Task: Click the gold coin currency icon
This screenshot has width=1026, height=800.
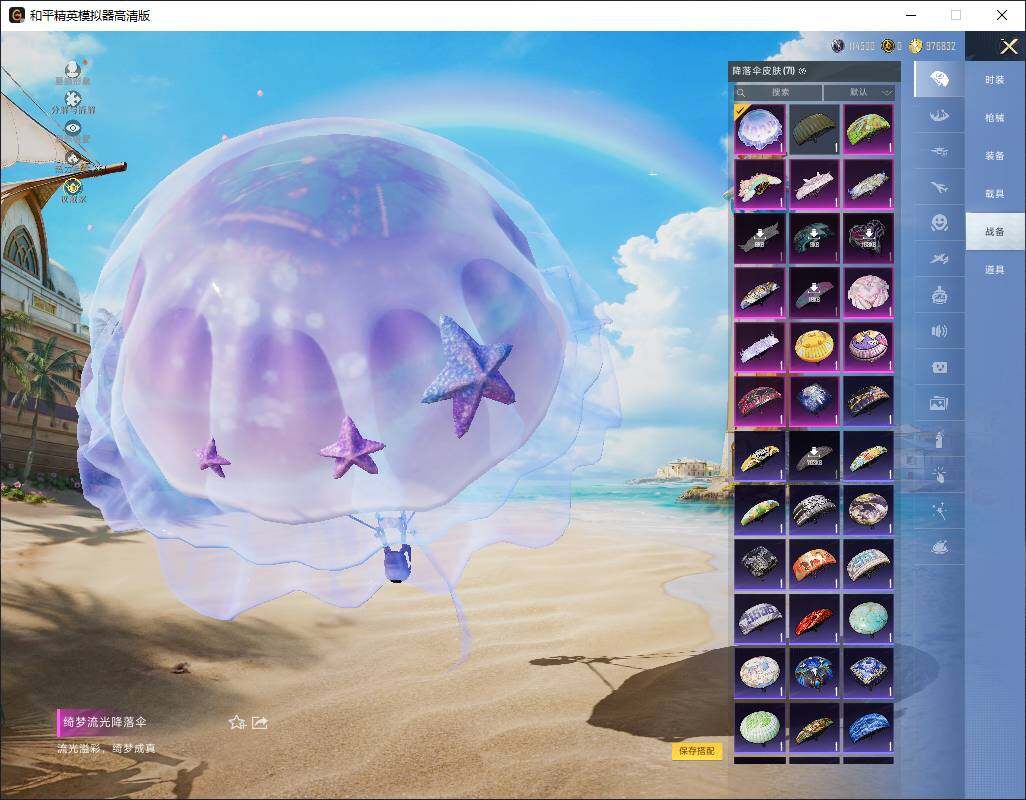Action: 915,46
